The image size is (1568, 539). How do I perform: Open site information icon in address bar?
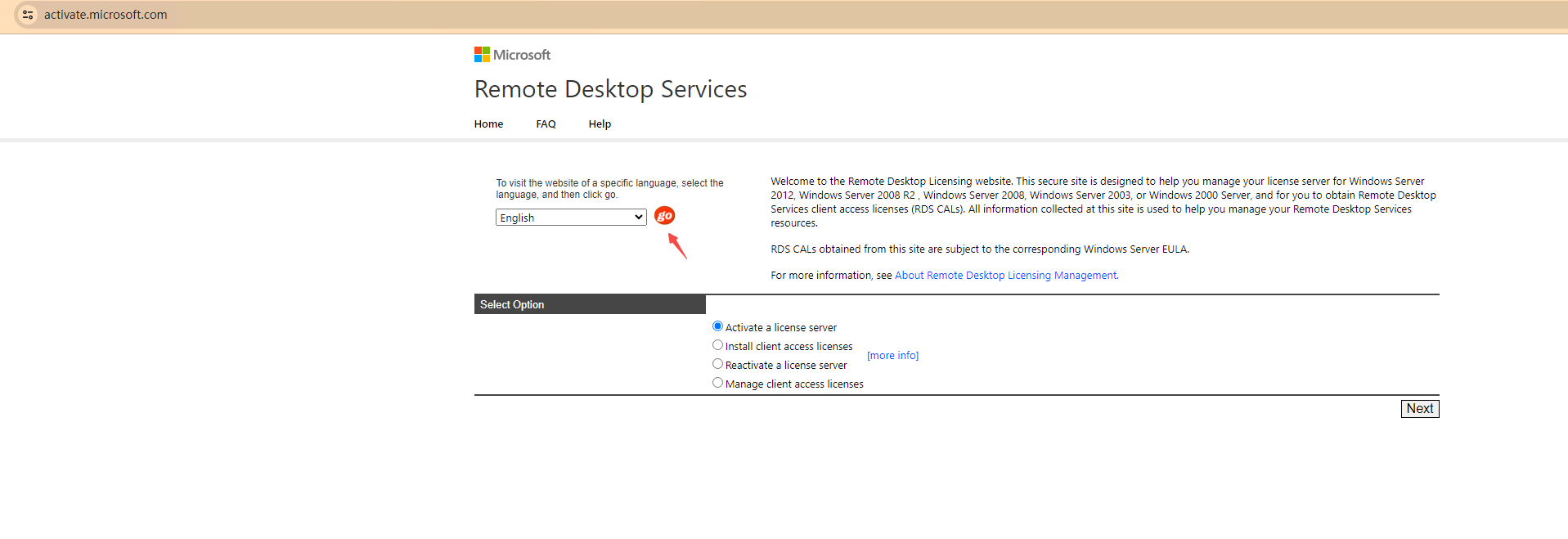[x=28, y=15]
